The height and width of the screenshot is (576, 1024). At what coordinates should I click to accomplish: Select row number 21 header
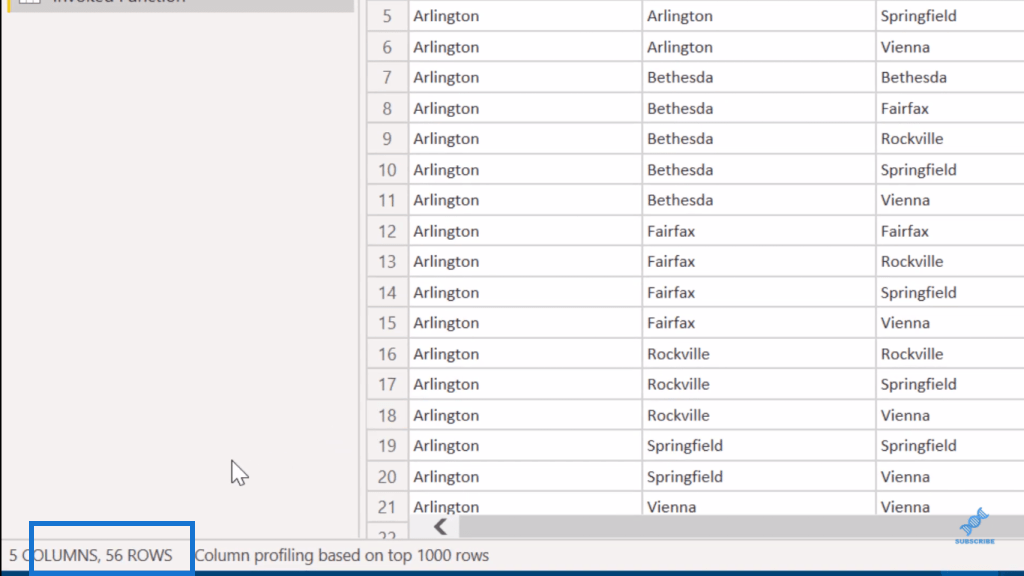[x=387, y=506]
